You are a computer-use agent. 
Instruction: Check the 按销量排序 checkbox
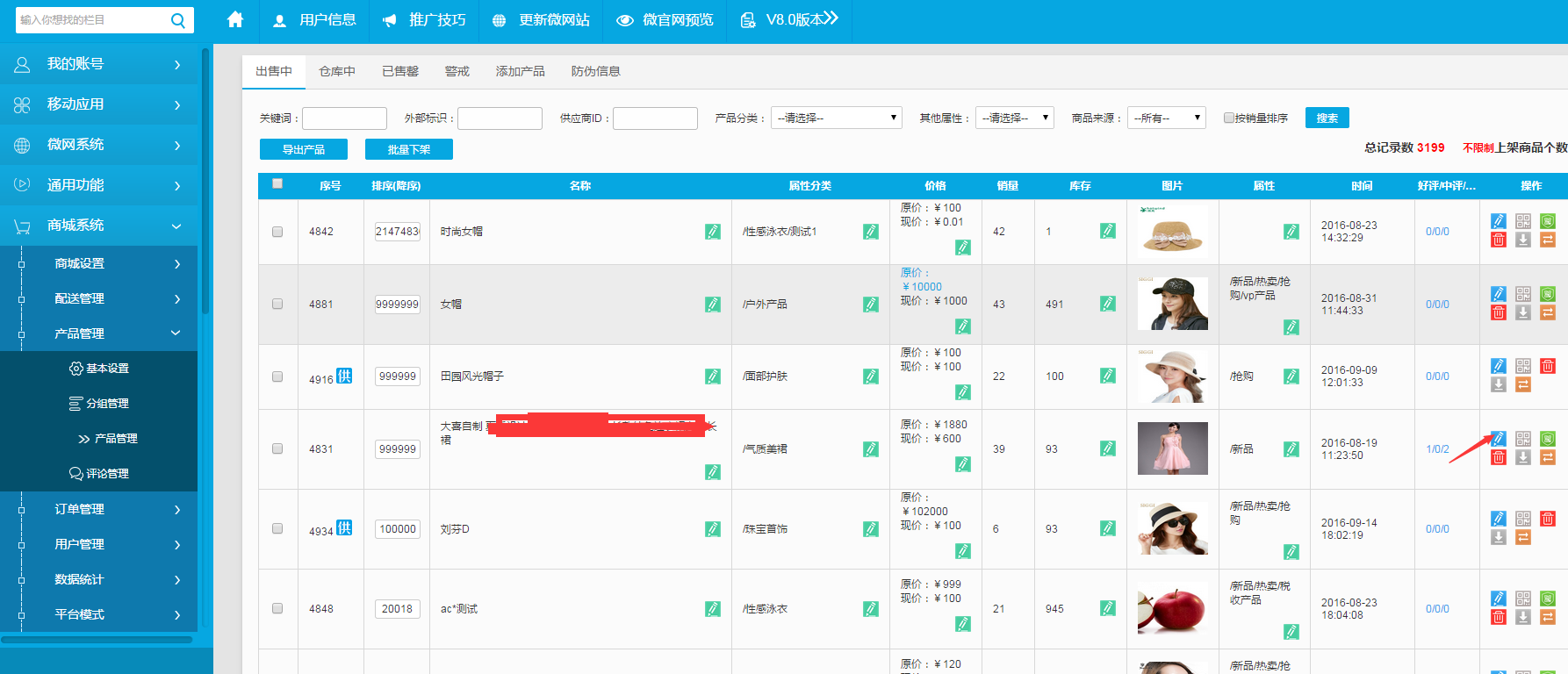pos(1229,118)
